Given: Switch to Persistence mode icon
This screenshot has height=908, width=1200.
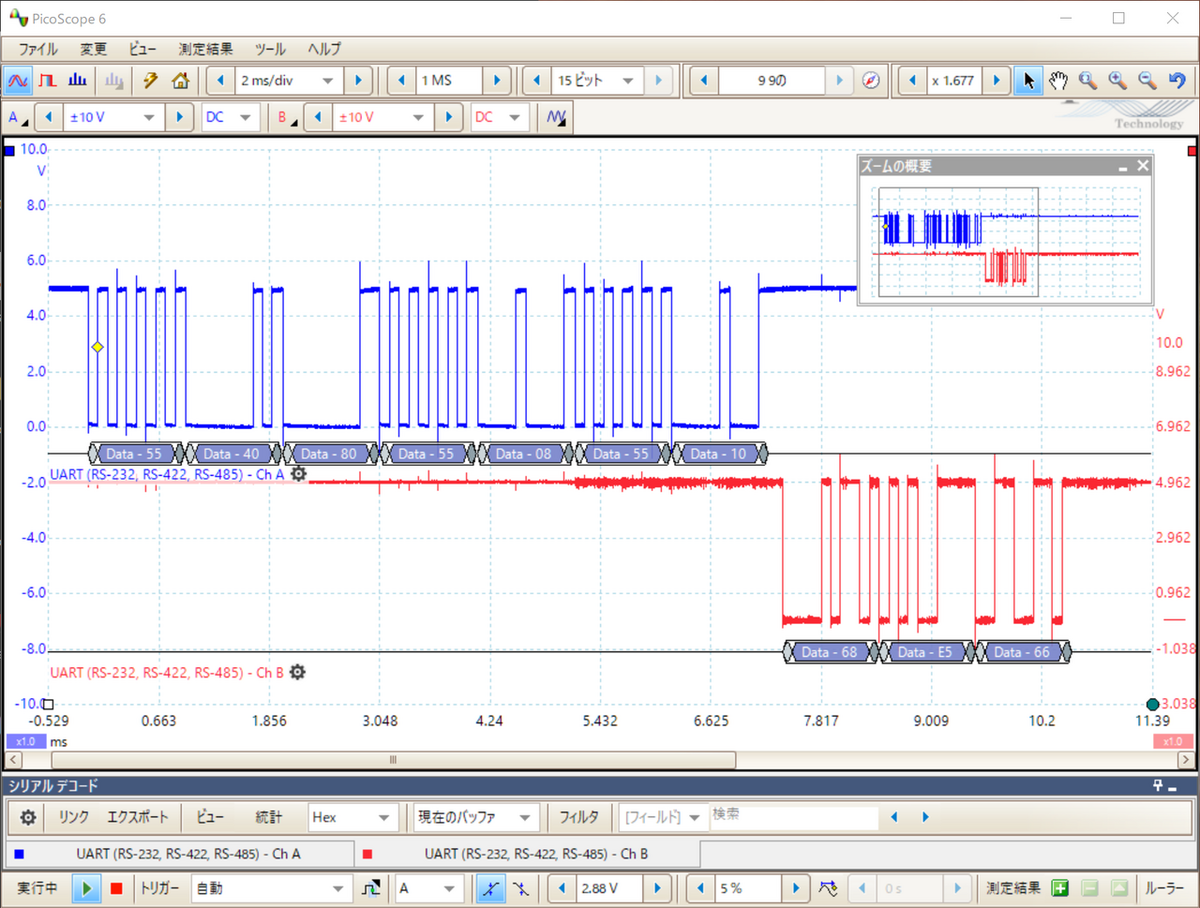Looking at the screenshot, I should (x=47, y=81).
